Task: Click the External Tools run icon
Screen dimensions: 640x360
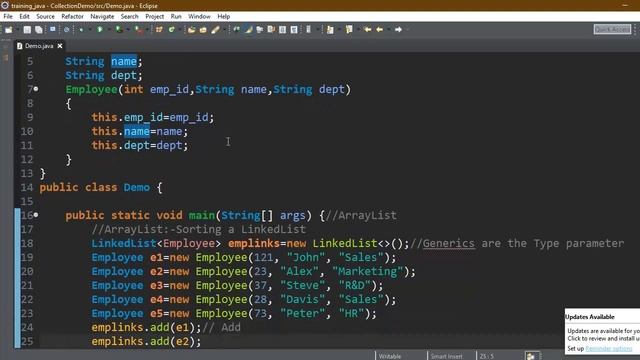Action: (139, 29)
